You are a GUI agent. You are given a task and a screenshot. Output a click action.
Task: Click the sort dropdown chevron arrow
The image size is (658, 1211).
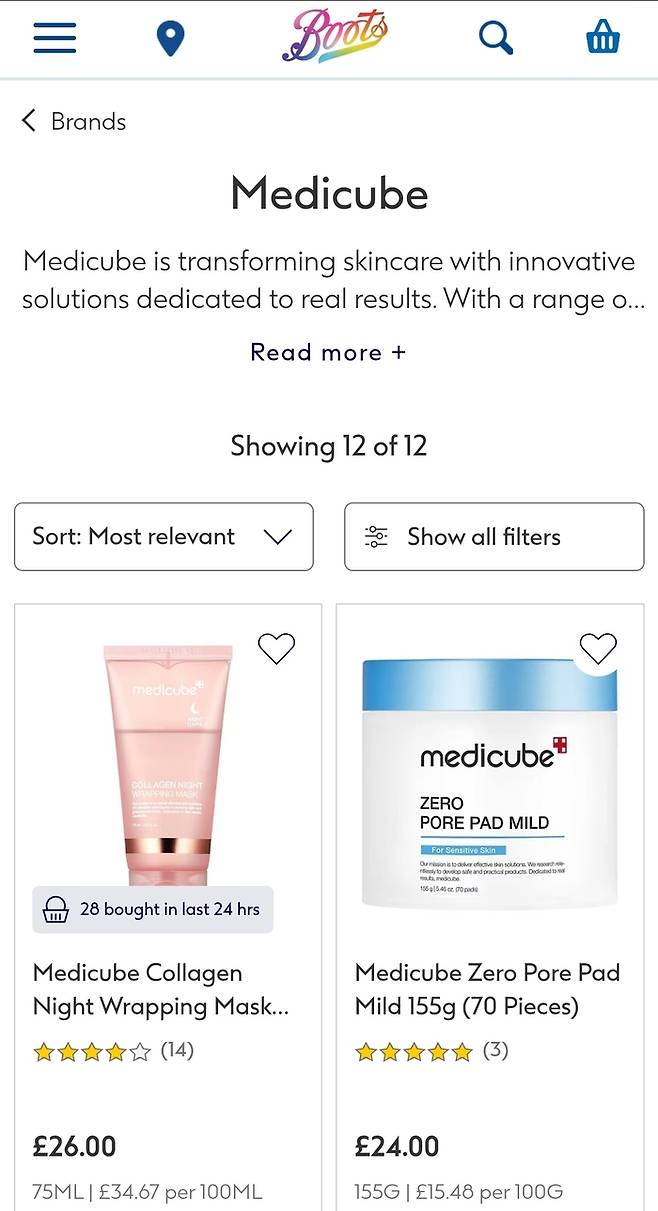point(277,537)
